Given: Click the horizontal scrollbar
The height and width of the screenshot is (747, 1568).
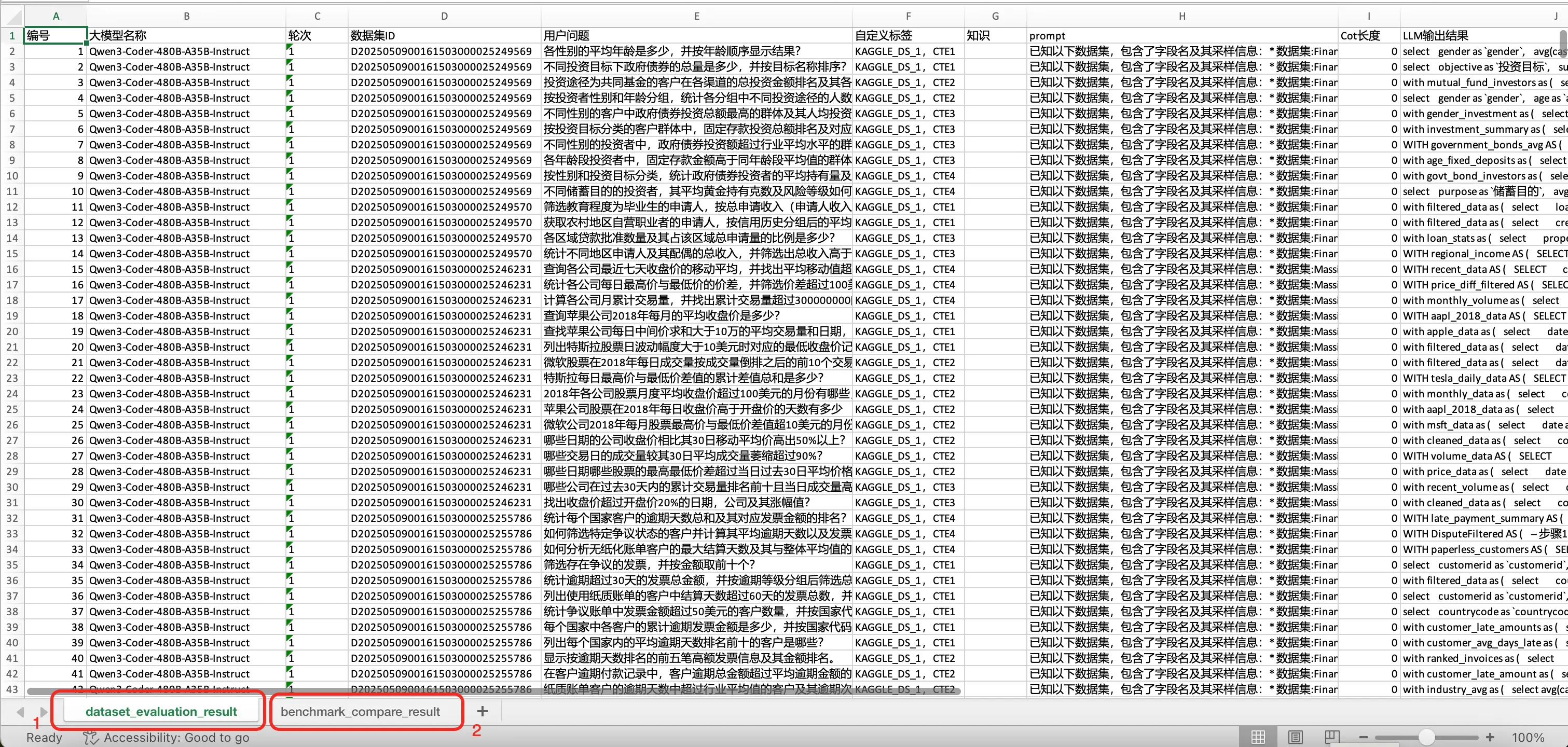Looking at the screenshot, I should (493, 691).
